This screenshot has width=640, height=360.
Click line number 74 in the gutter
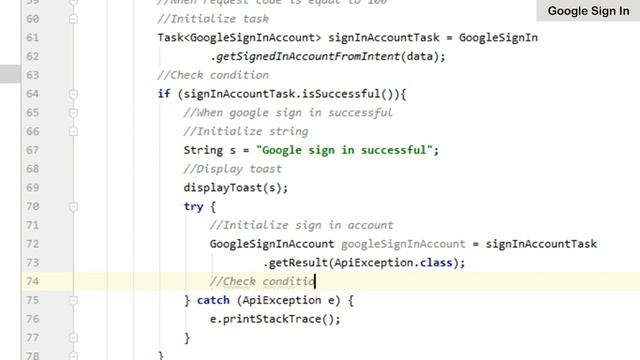32,282
